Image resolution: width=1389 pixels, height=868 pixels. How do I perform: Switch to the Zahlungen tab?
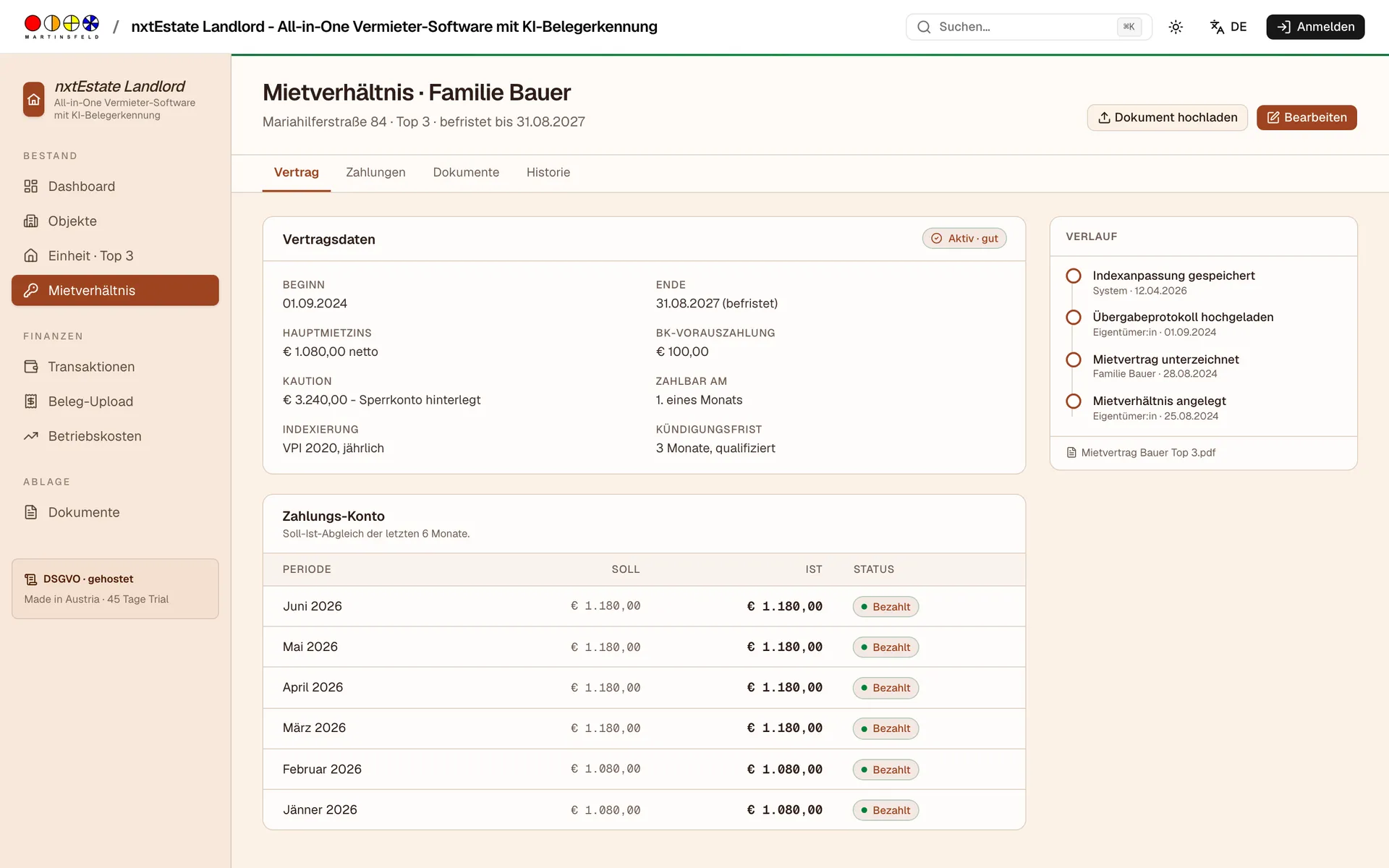coord(375,173)
